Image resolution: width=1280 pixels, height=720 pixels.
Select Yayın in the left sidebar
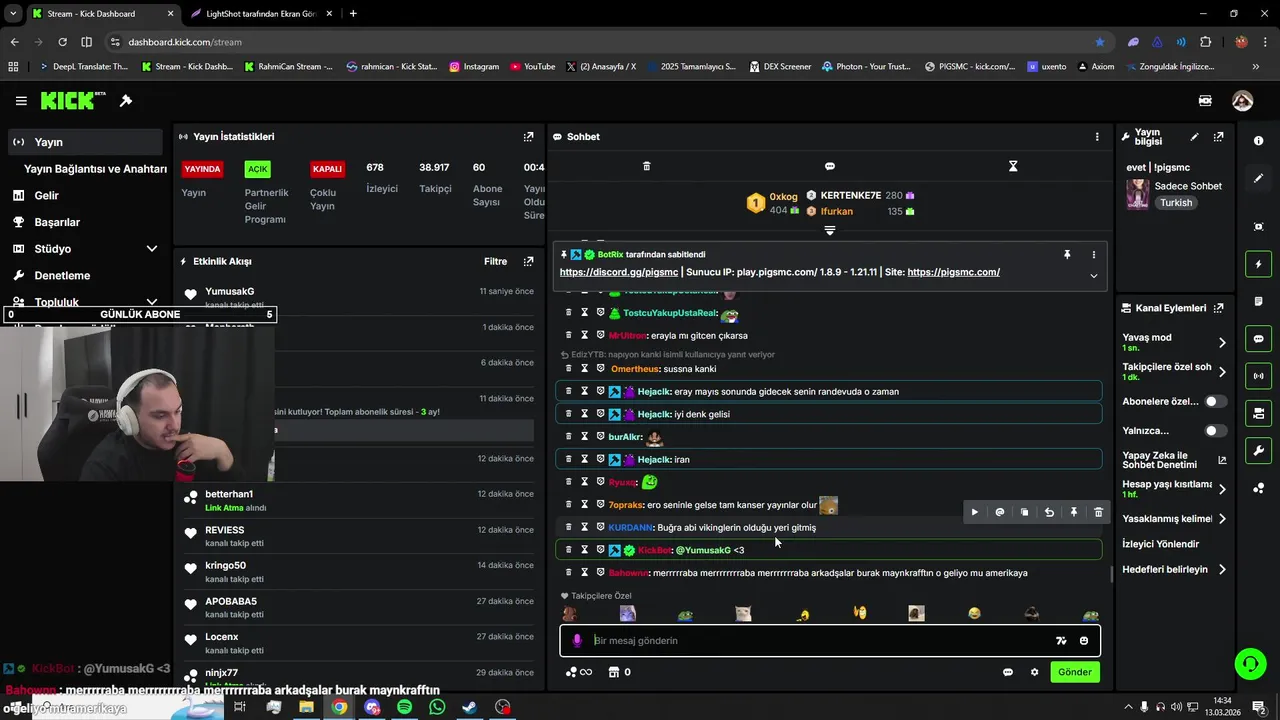(84, 142)
